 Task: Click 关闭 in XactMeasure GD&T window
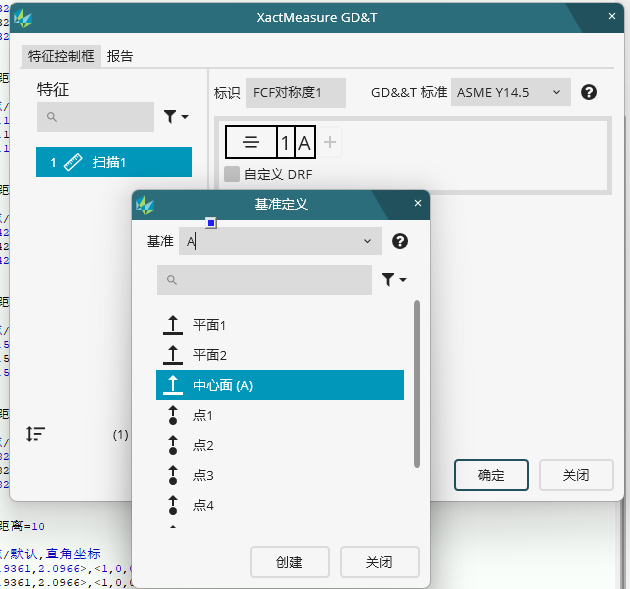576,475
